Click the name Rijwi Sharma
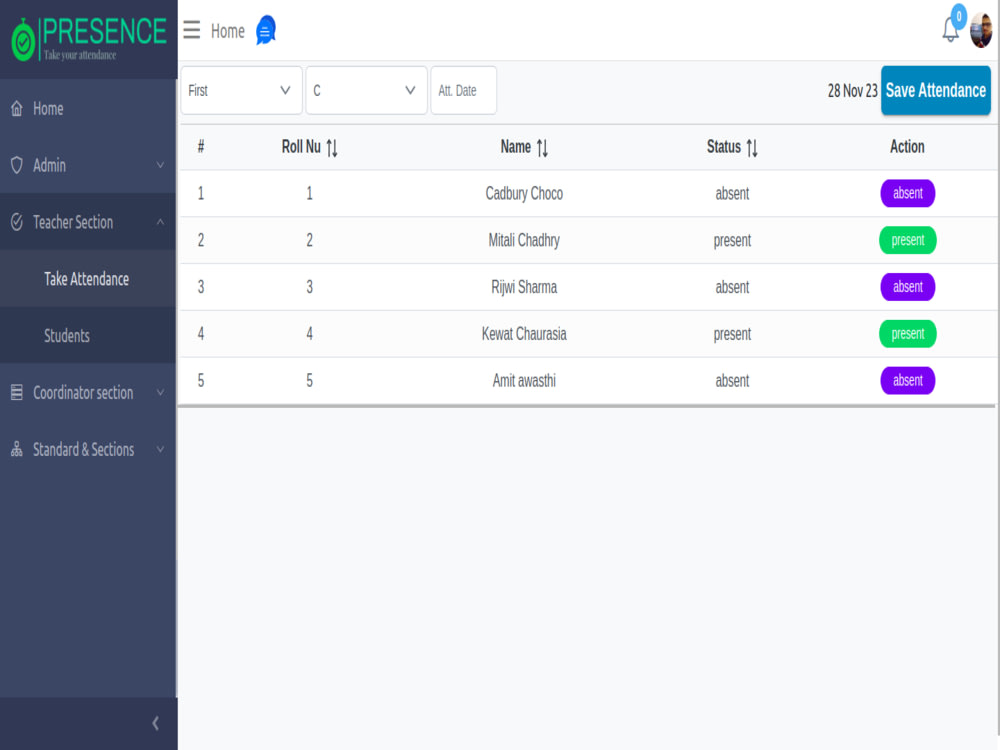Screen dimensions: 1000x750 point(524,287)
